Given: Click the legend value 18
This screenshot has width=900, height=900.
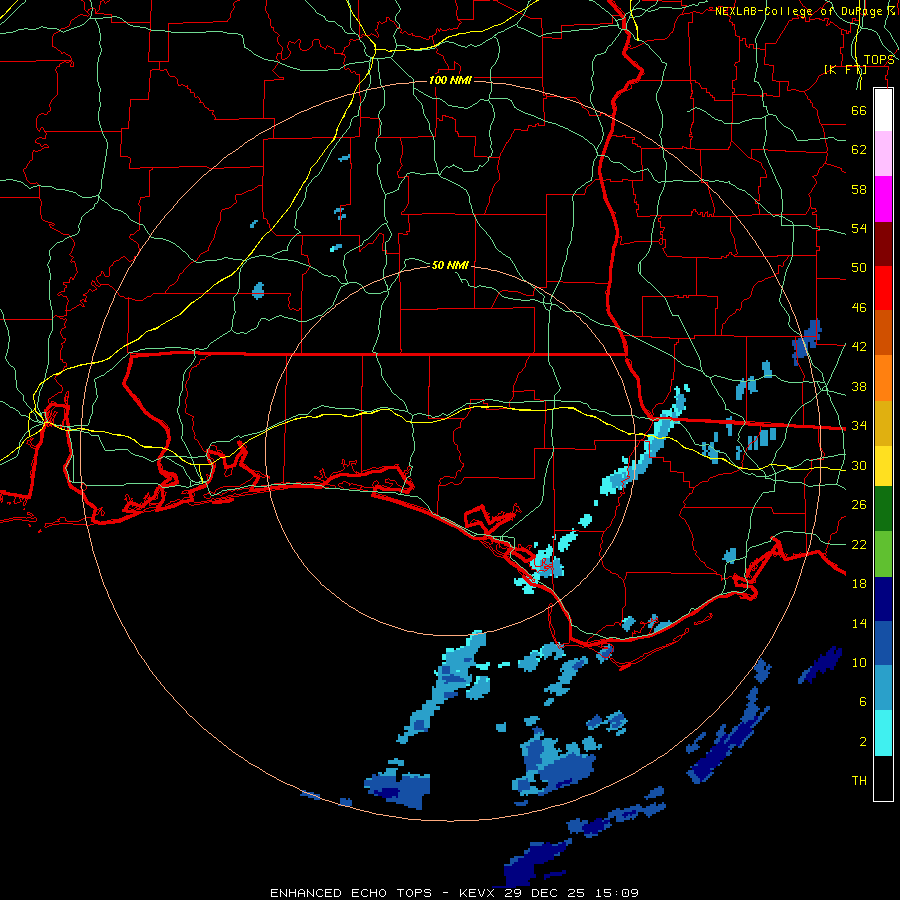Looking at the screenshot, I should (859, 583).
